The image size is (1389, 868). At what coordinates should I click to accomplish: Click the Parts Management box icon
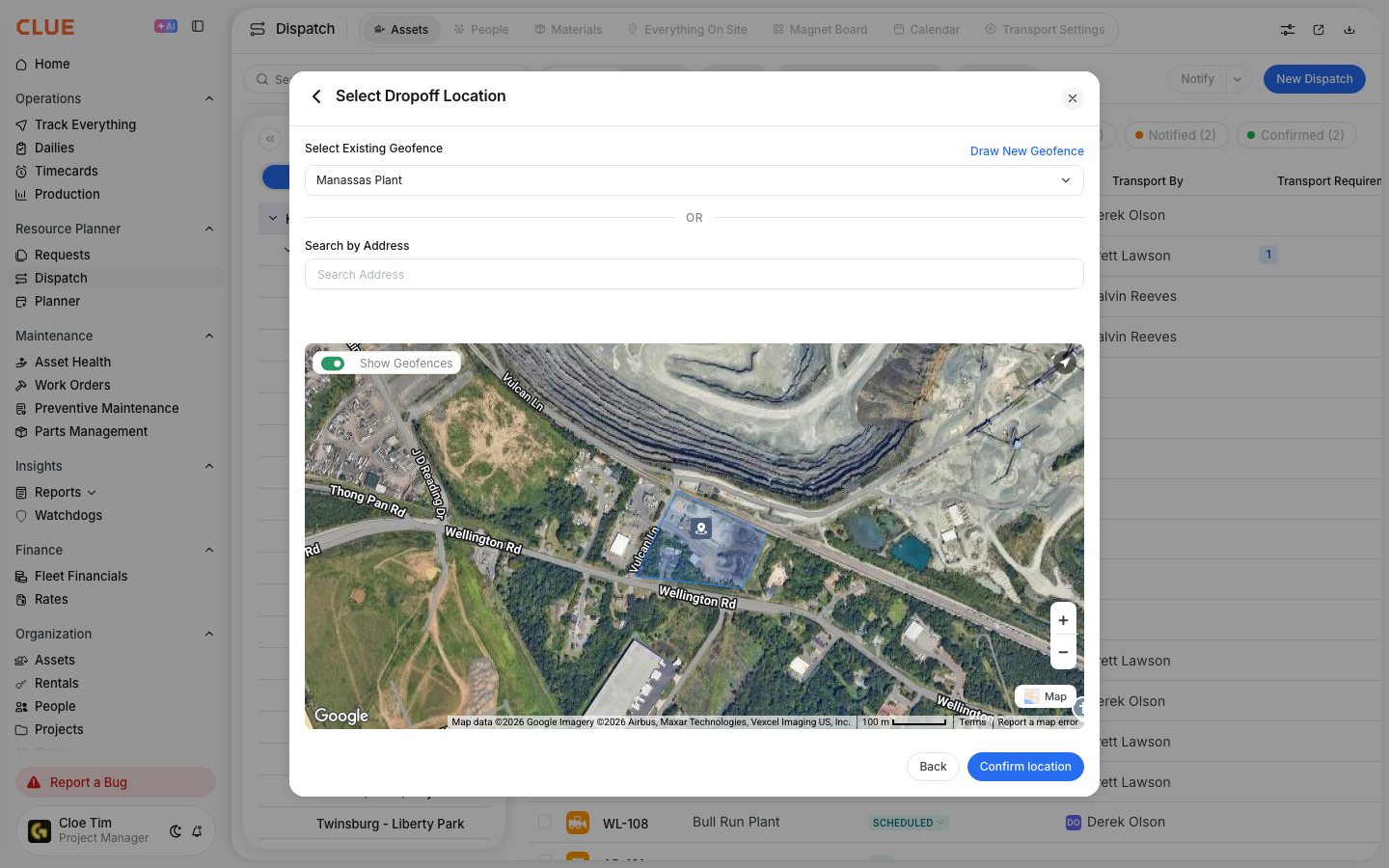(21, 431)
